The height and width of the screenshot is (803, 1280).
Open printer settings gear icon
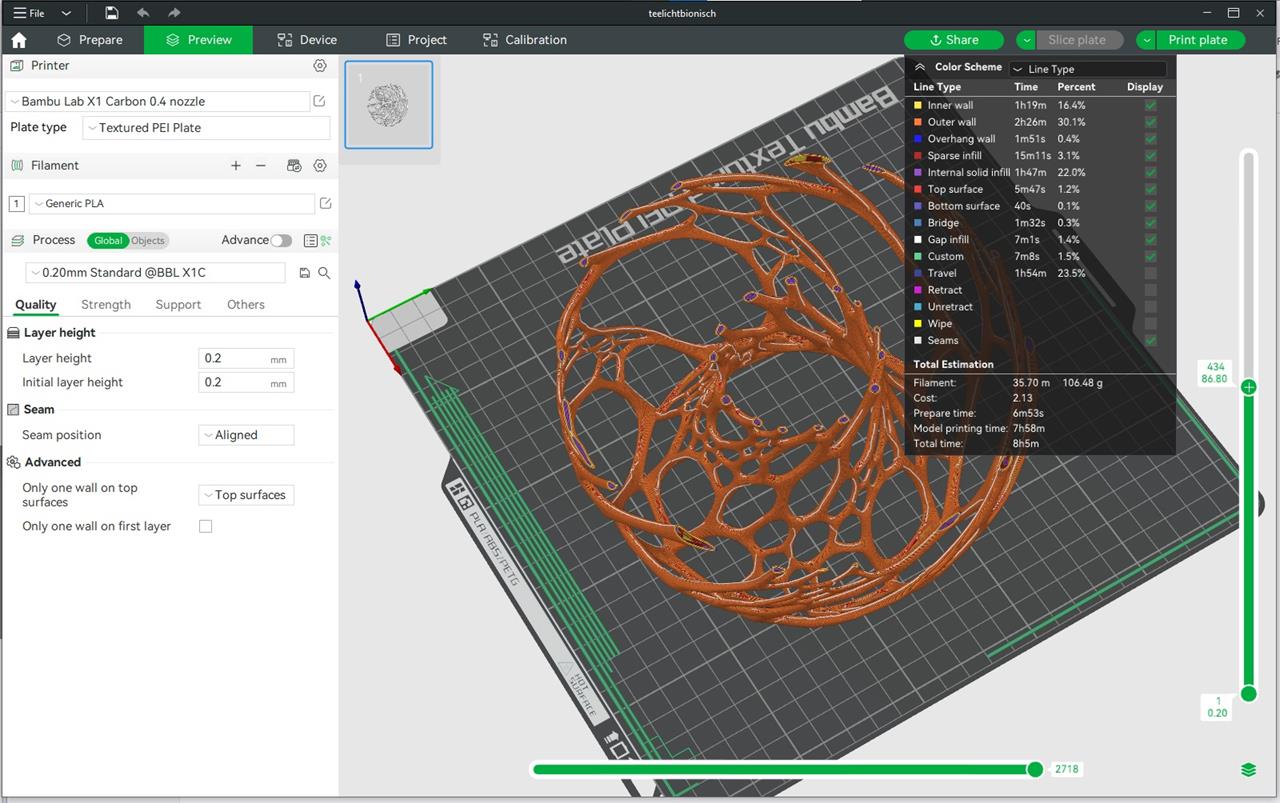(x=320, y=66)
